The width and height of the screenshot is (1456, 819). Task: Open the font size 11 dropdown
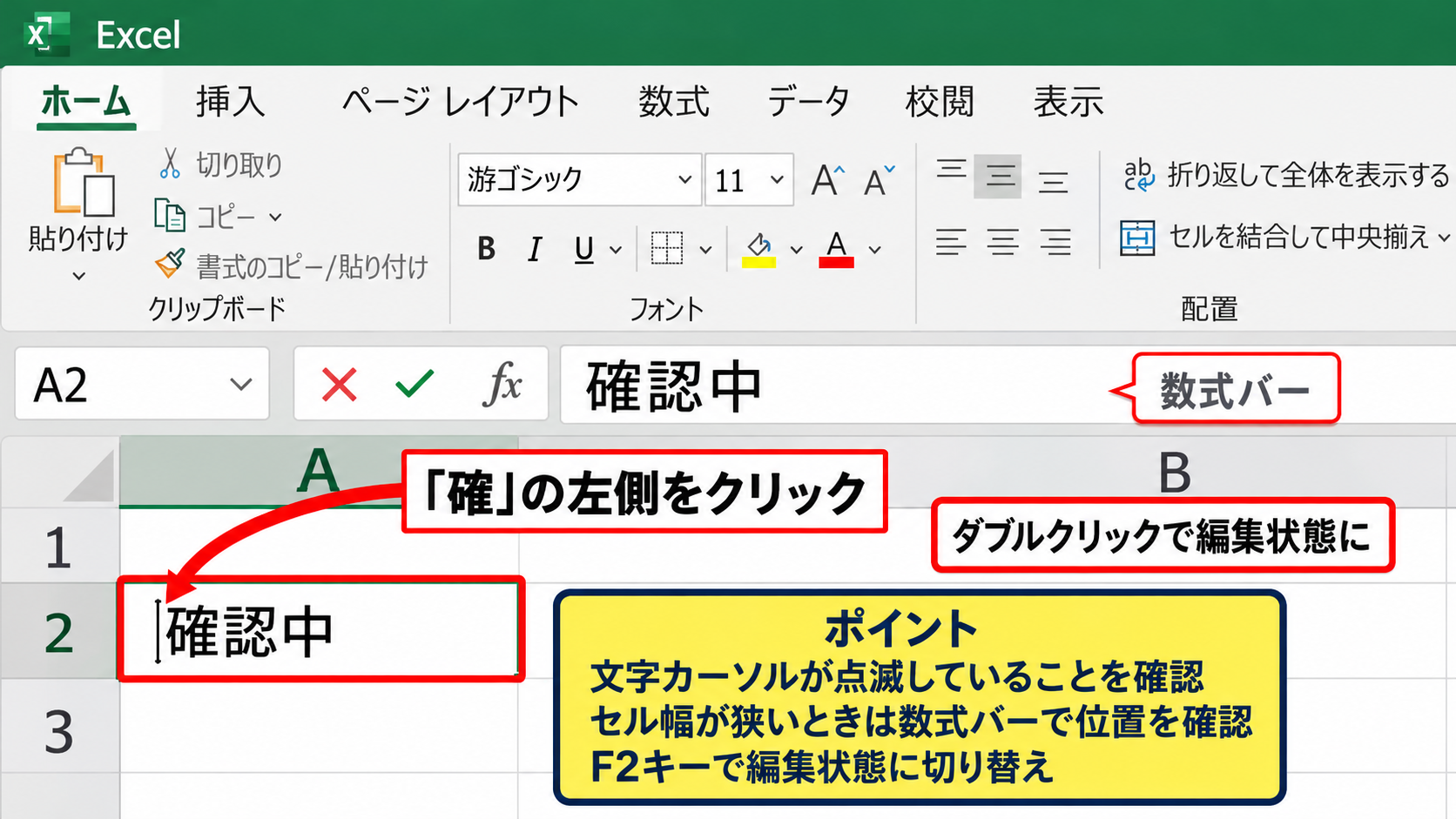(x=777, y=179)
